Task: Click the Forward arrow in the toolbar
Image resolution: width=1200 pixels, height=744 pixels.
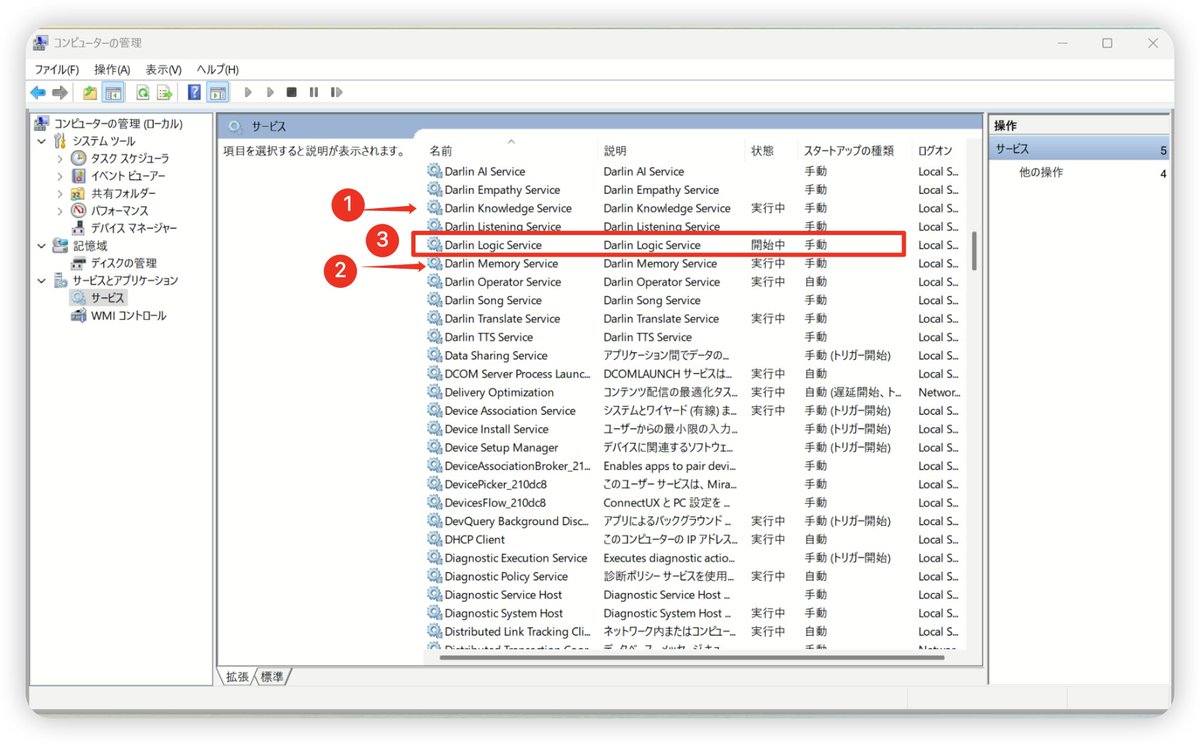Action: coord(60,92)
